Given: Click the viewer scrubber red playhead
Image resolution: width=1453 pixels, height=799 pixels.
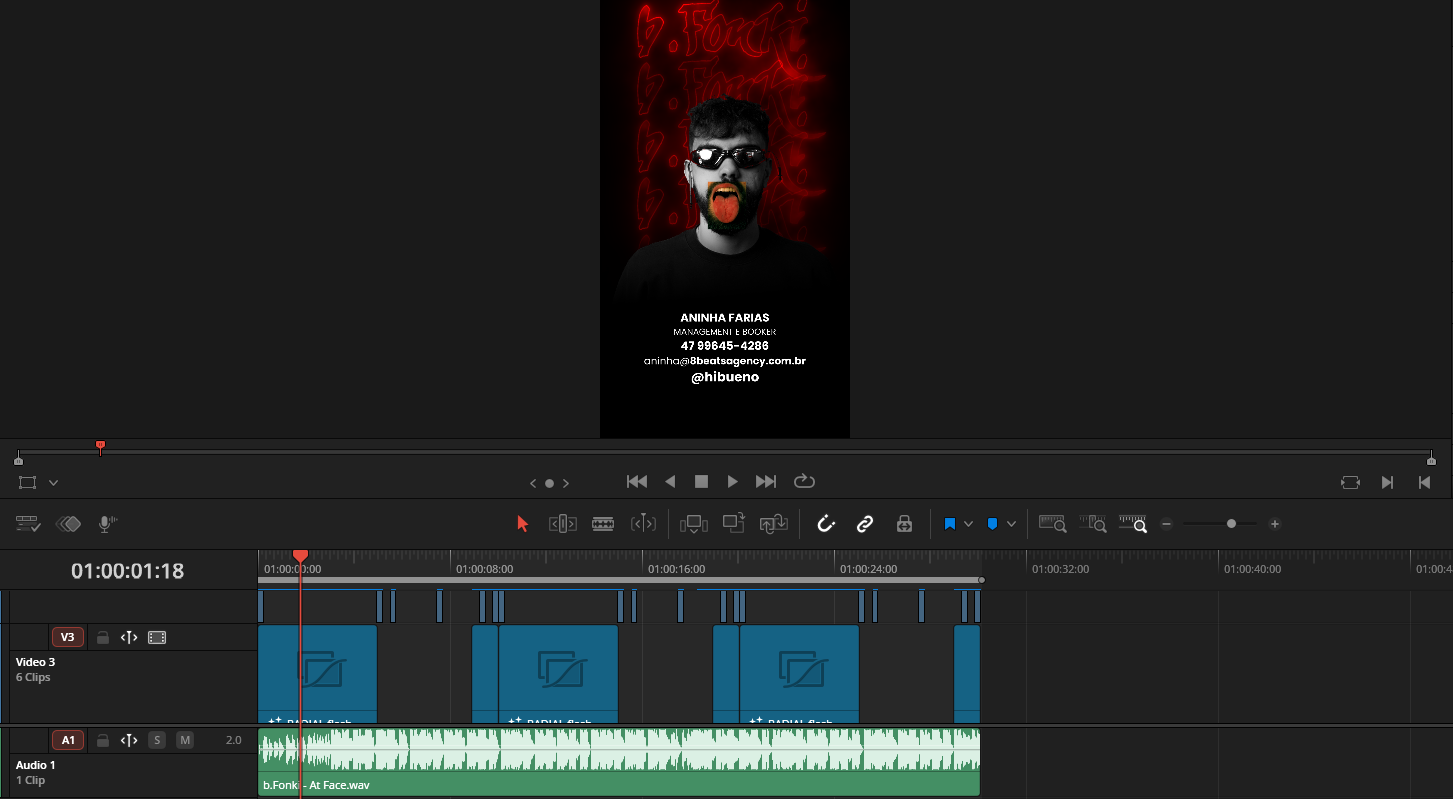Looking at the screenshot, I should pos(100,446).
